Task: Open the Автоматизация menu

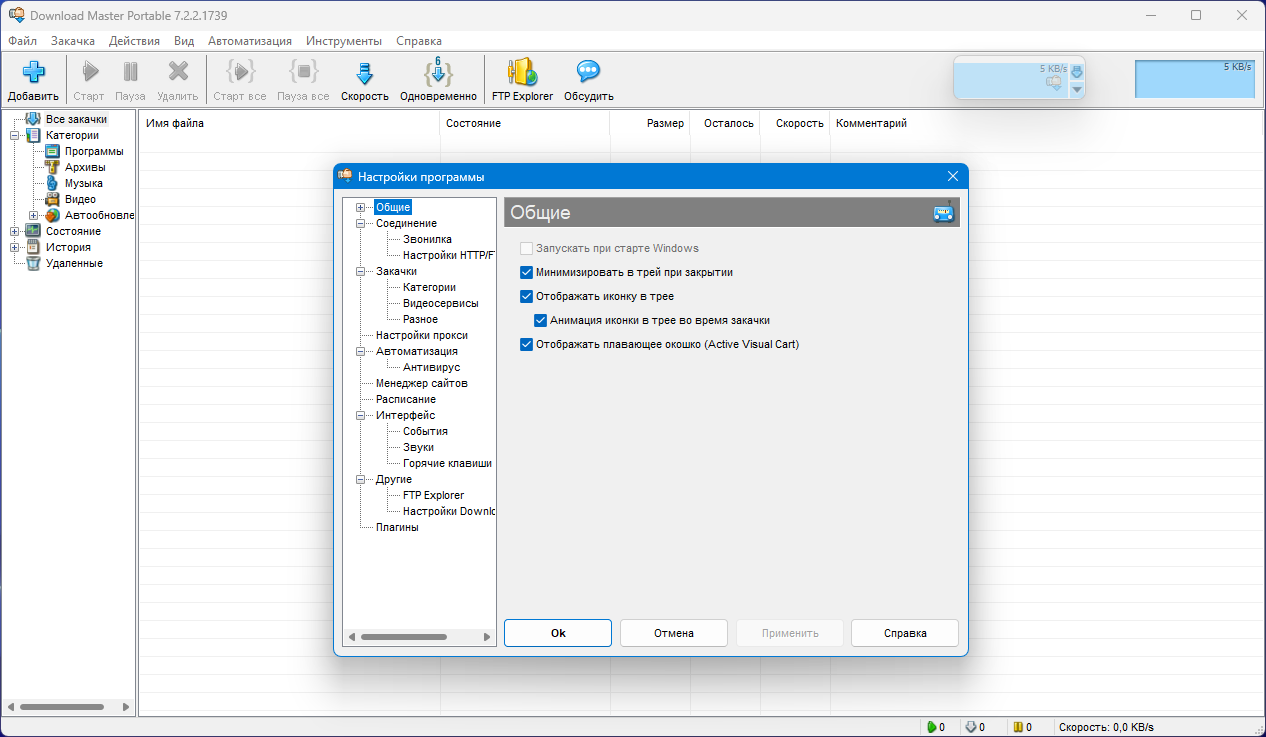Action: pyautogui.click(x=250, y=41)
